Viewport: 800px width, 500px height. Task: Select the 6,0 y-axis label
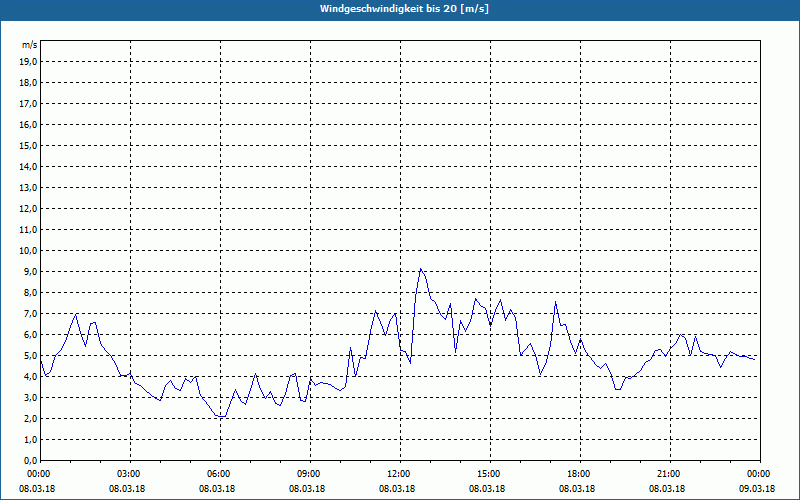coord(31,335)
